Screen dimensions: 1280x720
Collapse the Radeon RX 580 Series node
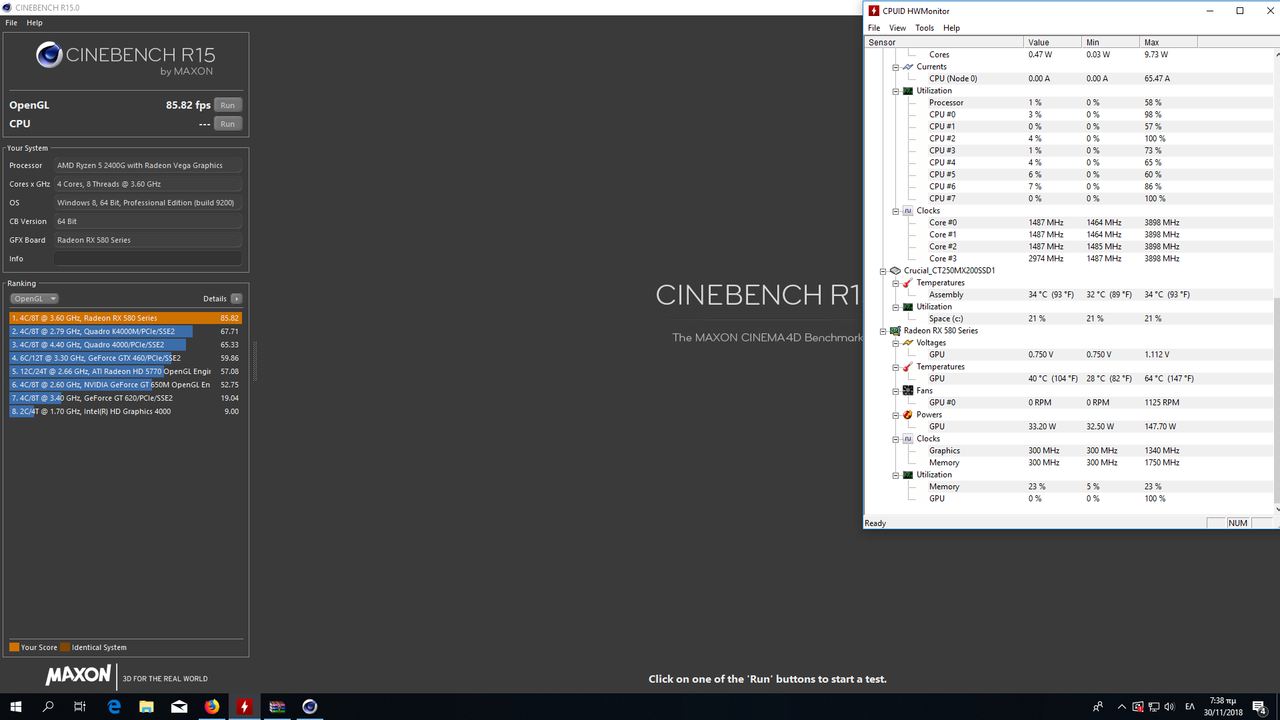(884, 331)
